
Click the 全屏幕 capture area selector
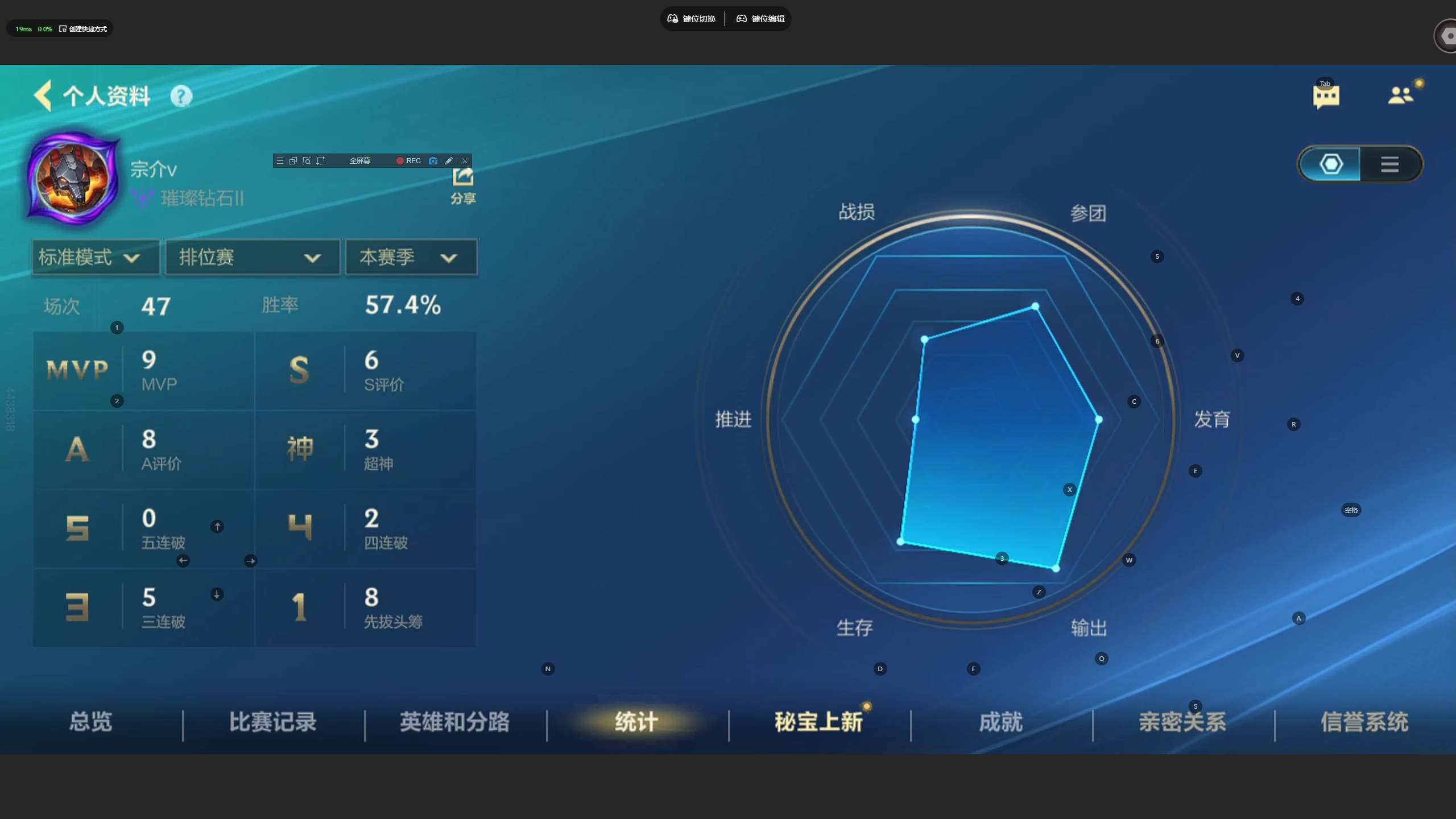coord(359,161)
